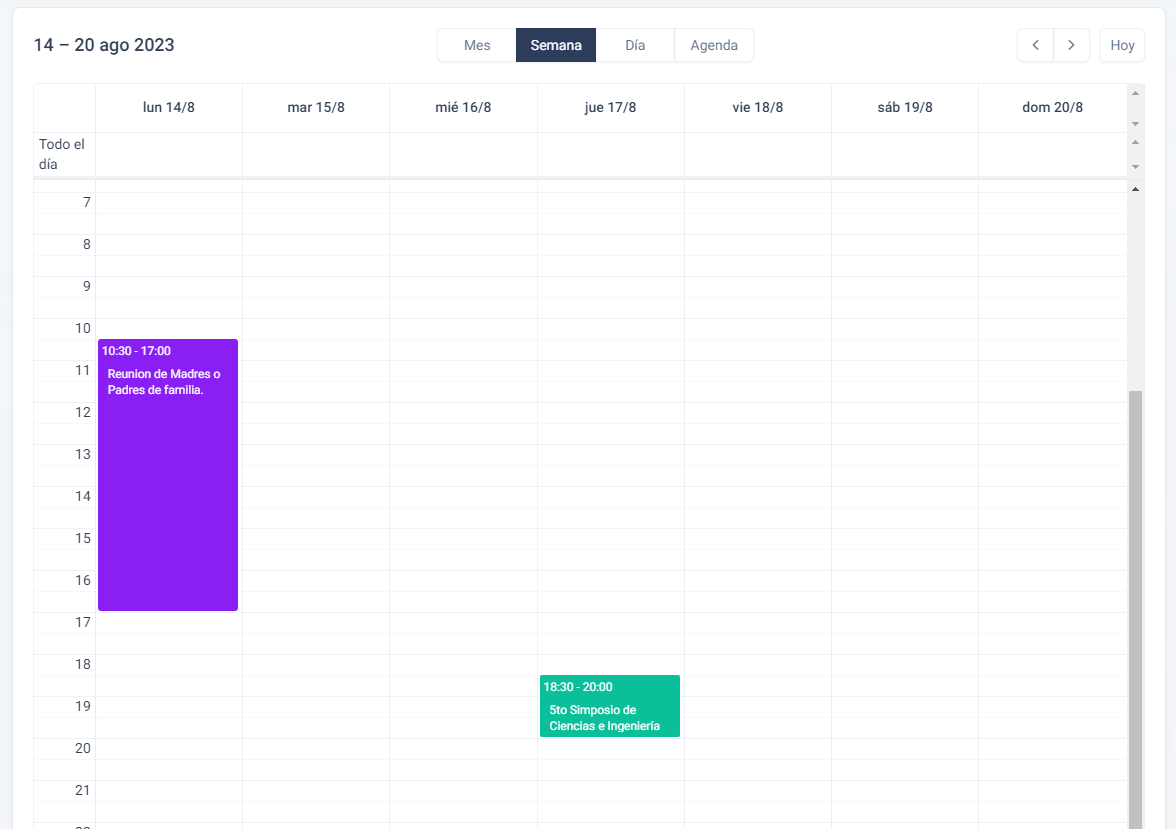This screenshot has width=1176, height=829.
Task: Open the Agenda view
Action: (x=713, y=45)
